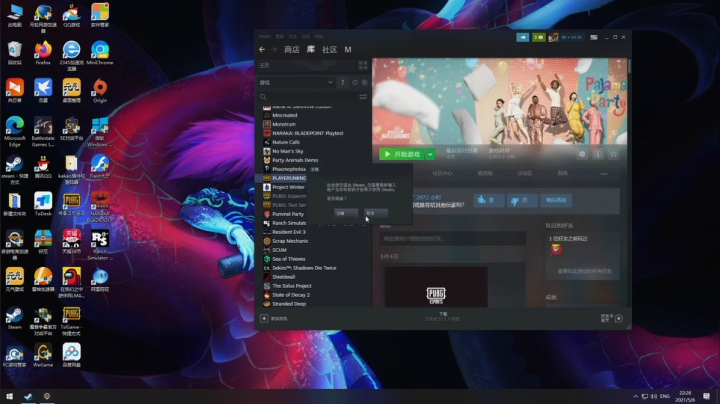Open WeGame desktop shortcut
This screenshot has height=404, width=720.
43,355
